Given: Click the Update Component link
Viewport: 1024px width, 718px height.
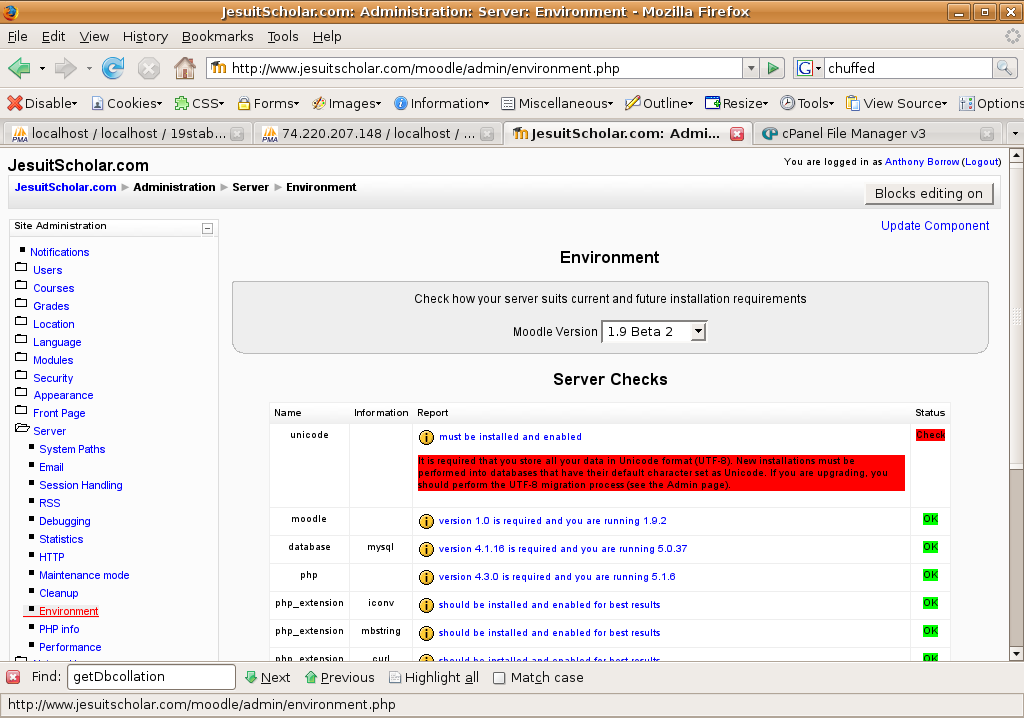Looking at the screenshot, I should tap(935, 226).
